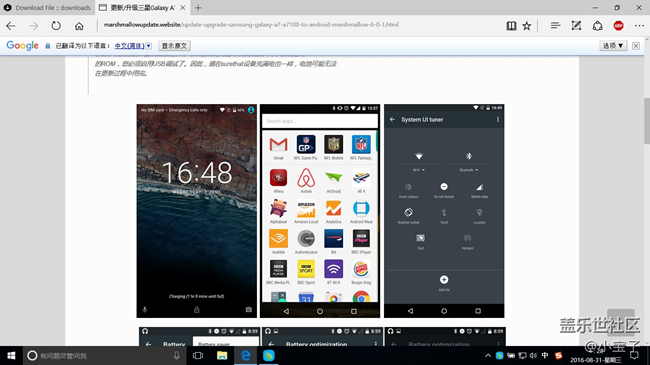
Task: Click the address bar URL
Action: tap(251, 25)
